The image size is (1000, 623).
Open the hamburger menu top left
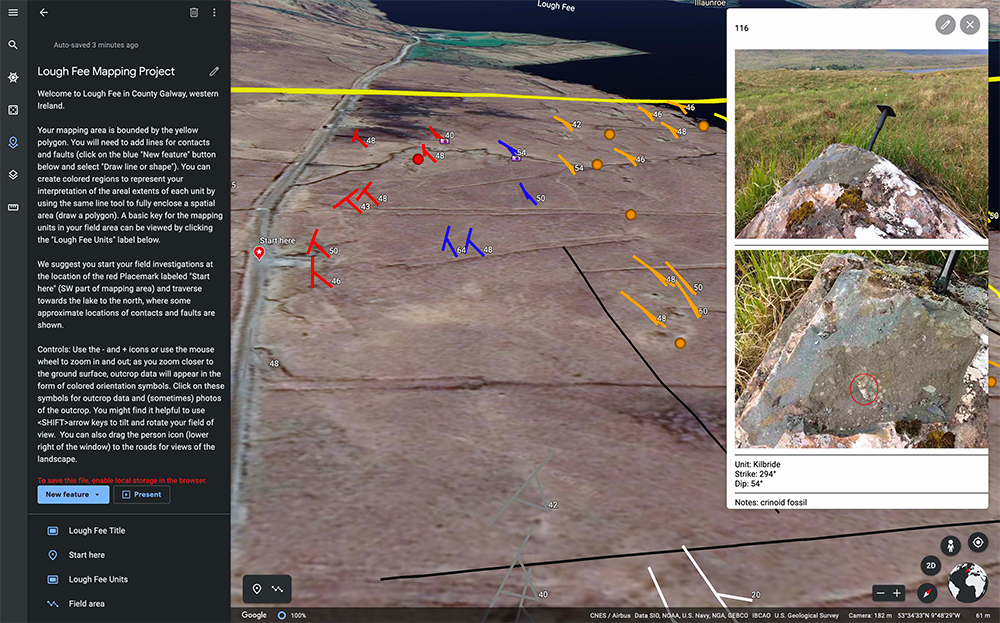point(12,12)
